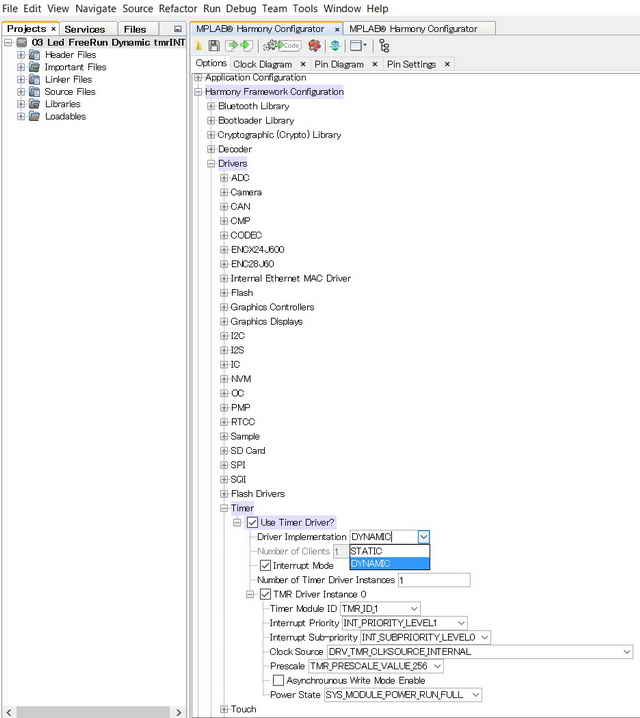
Task: Open the Debug menu
Action: click(x=241, y=9)
